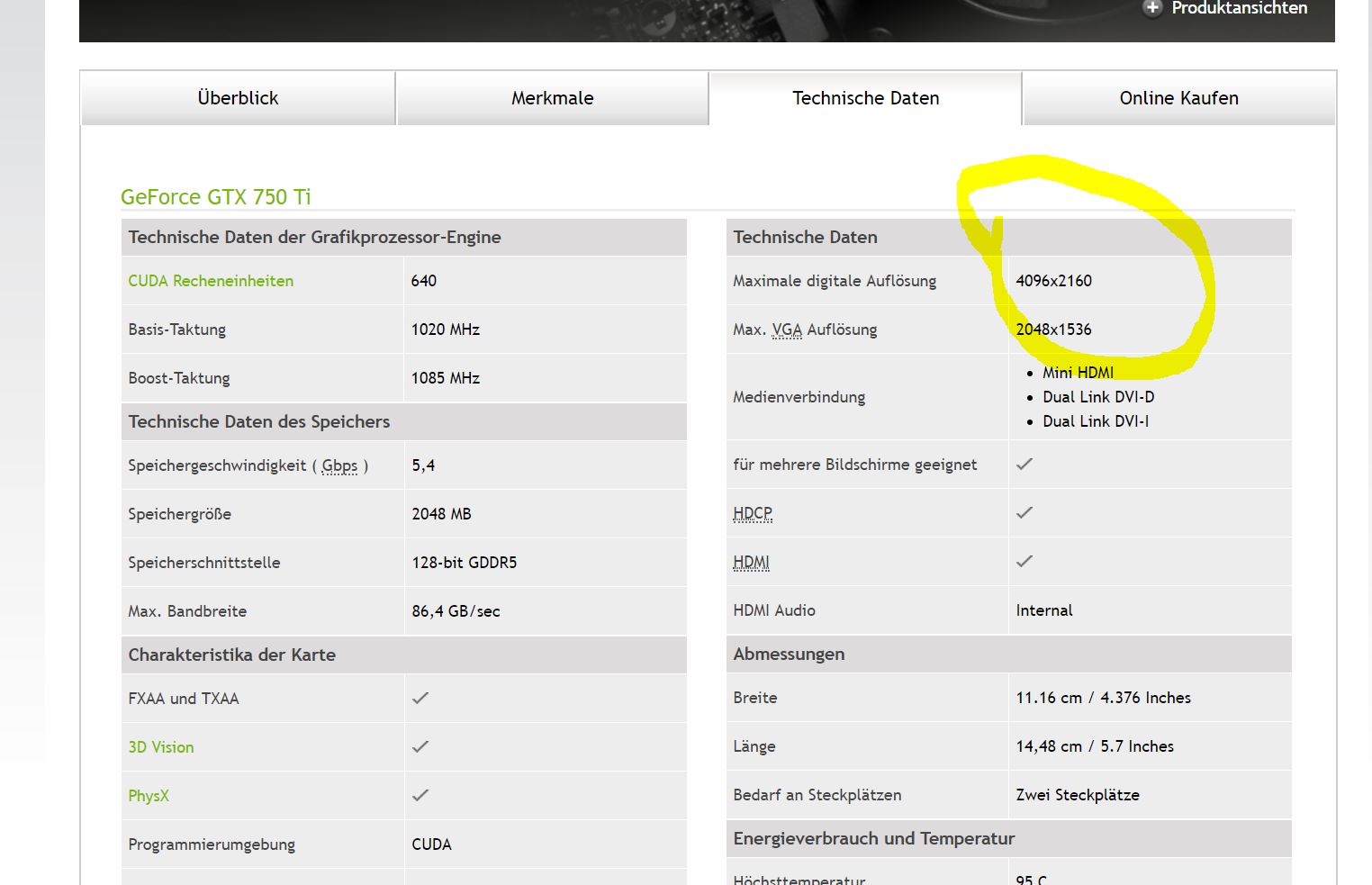This screenshot has width=1372, height=885.
Task: Click the memory speed value 5,4
Action: 423,465
